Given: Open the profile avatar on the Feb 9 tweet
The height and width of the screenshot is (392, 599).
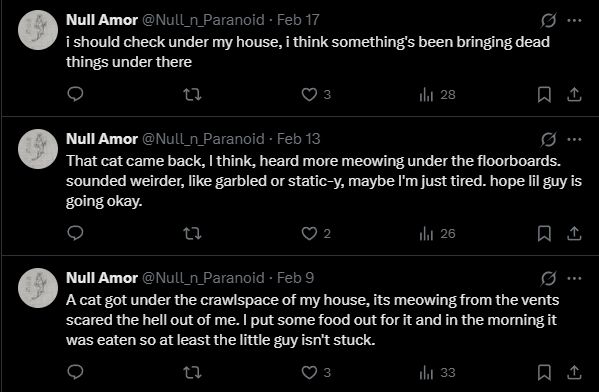Looking at the screenshot, I should coord(38,288).
